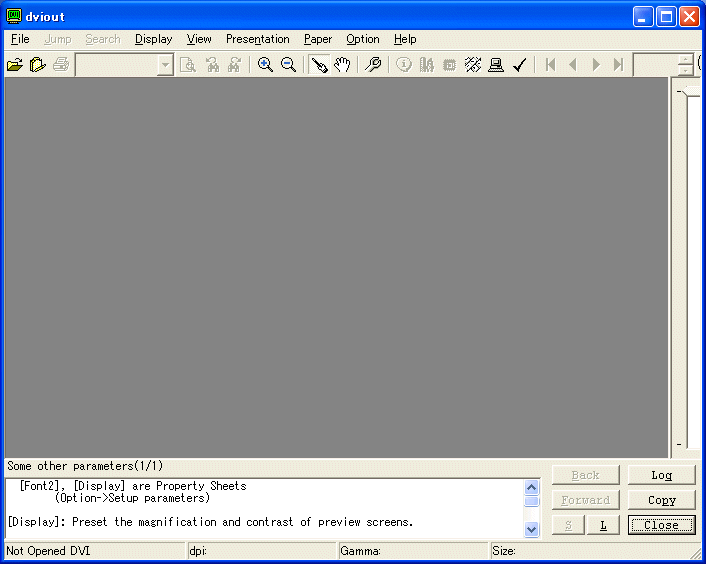Click the Close button in help panel

click(661, 525)
